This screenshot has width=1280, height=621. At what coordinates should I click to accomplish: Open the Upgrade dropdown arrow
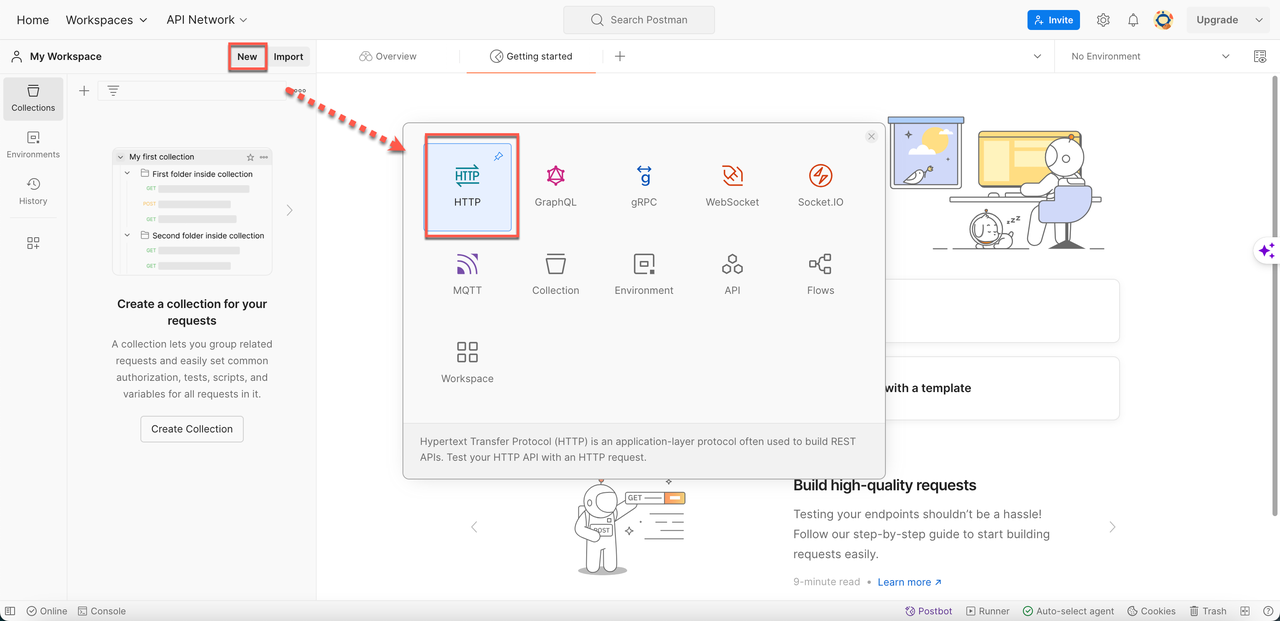pyautogui.click(x=1258, y=20)
